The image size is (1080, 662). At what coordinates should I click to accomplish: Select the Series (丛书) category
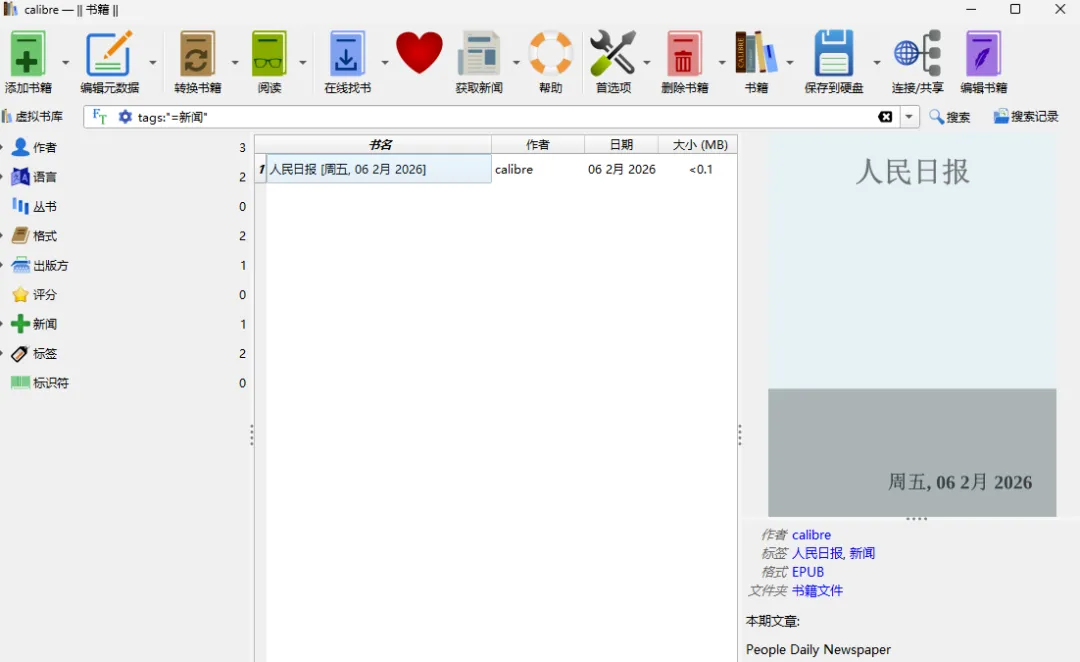[45, 206]
